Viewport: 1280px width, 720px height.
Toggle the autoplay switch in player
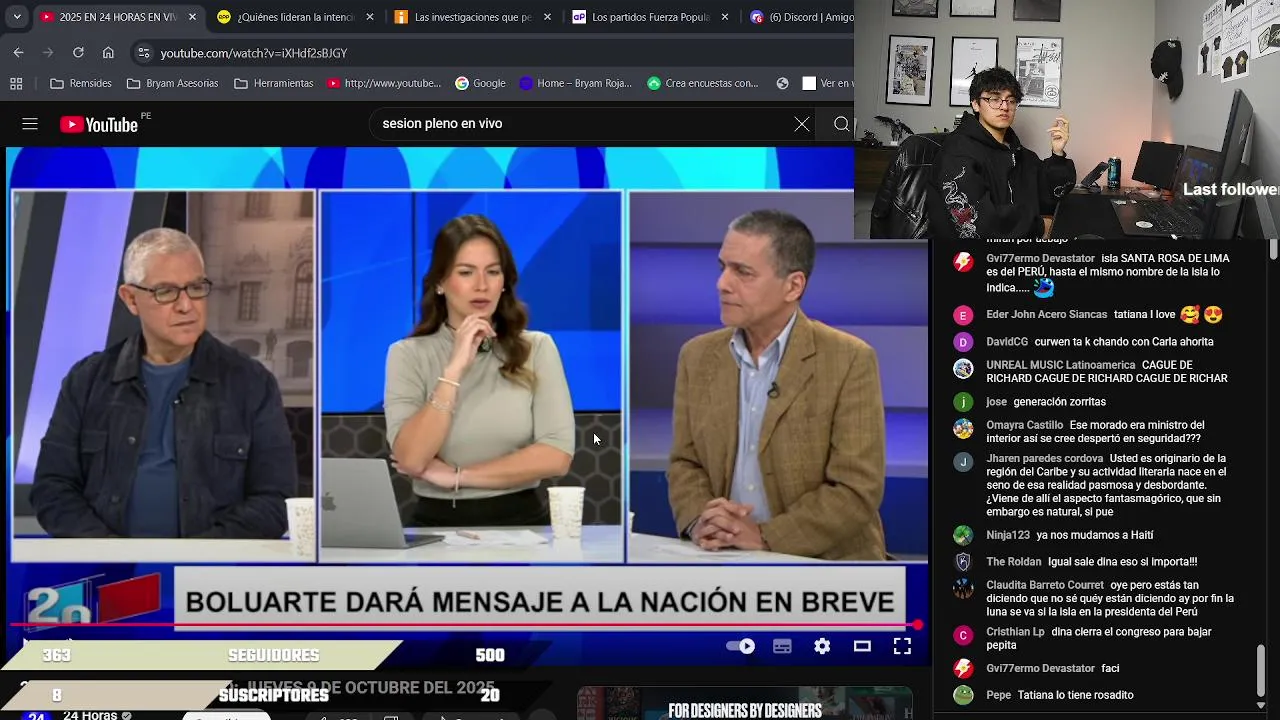click(741, 646)
